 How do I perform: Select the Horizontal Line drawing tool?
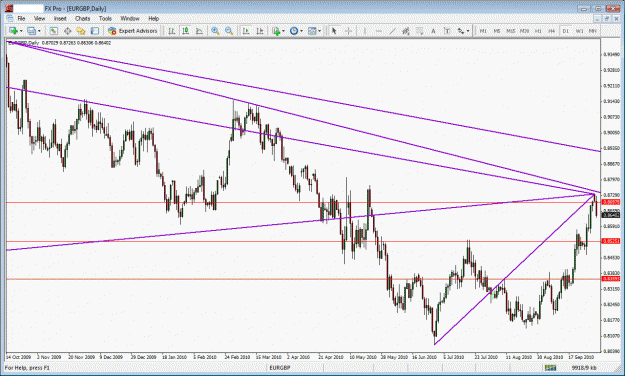pos(379,31)
